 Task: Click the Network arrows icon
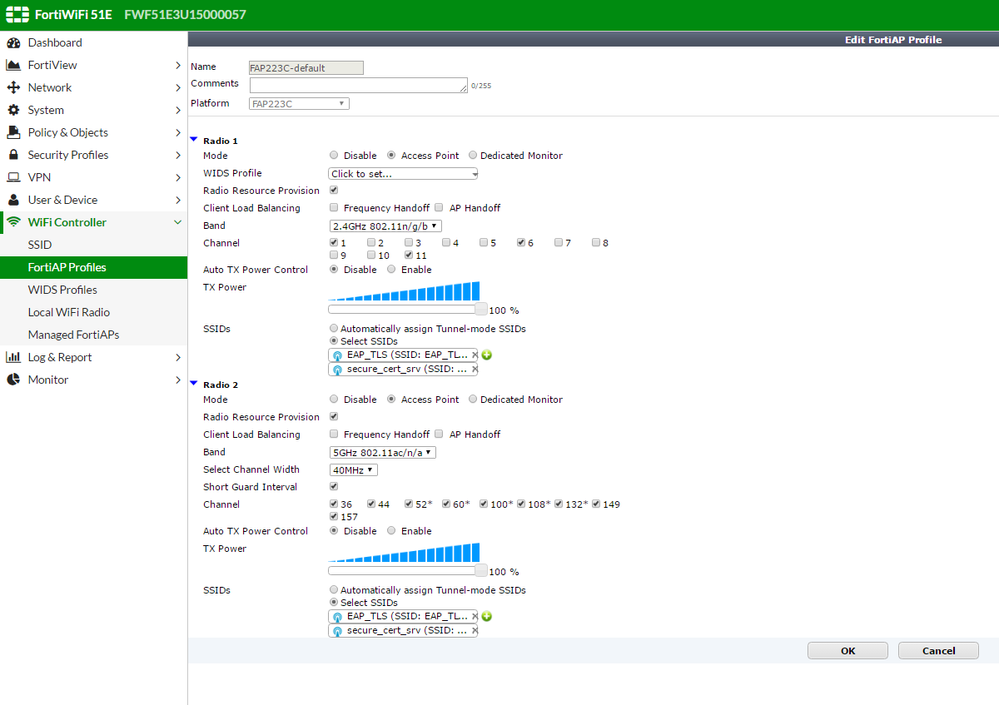[x=13, y=87]
